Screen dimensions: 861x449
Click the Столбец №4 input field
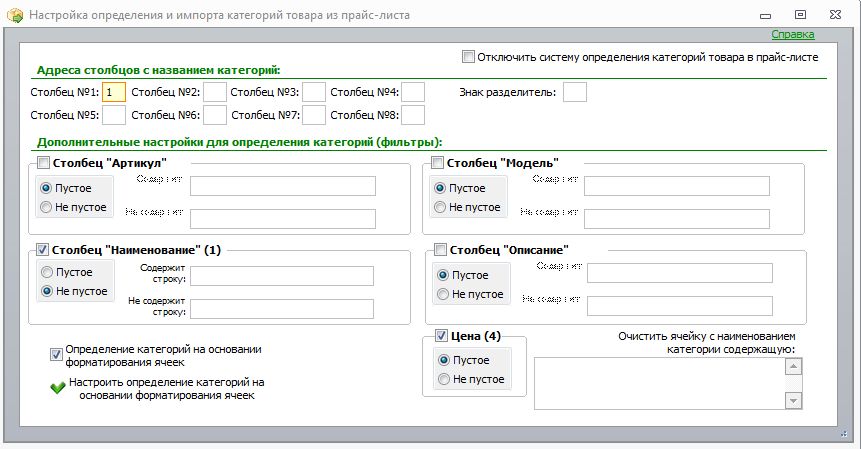(x=413, y=92)
